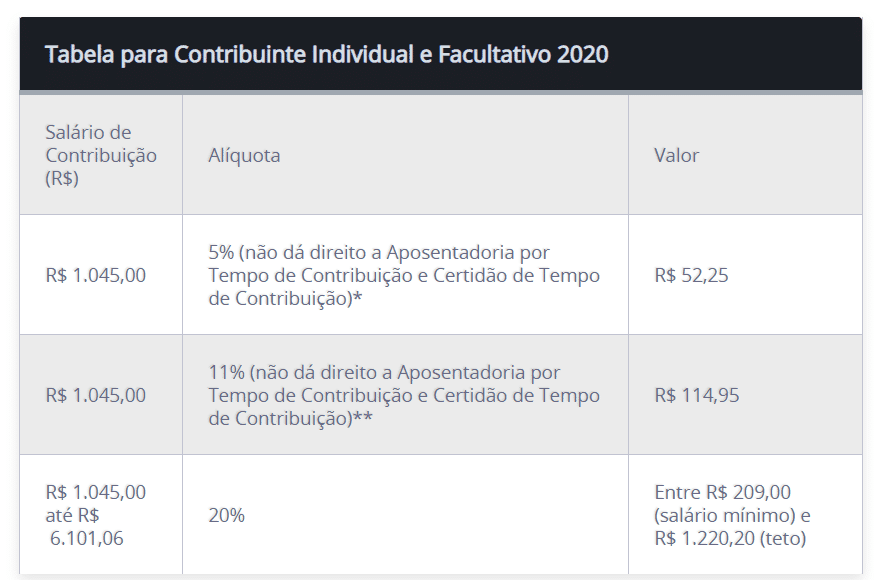Click the 'Alíquota' column header
Image resolution: width=874 pixels, height=580 pixels.
405,155
